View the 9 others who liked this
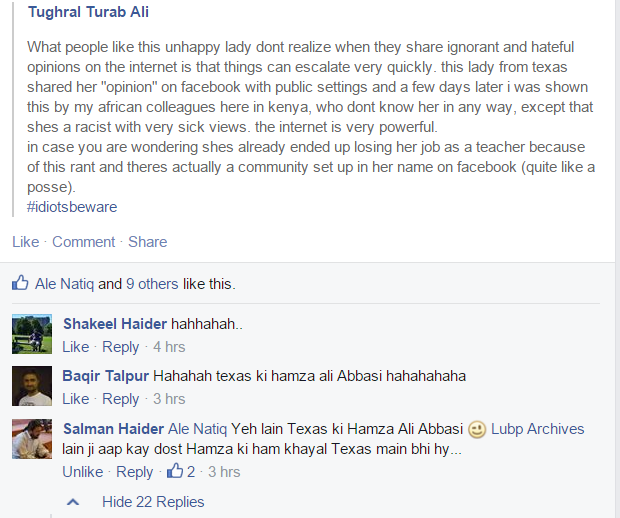 click(x=152, y=284)
